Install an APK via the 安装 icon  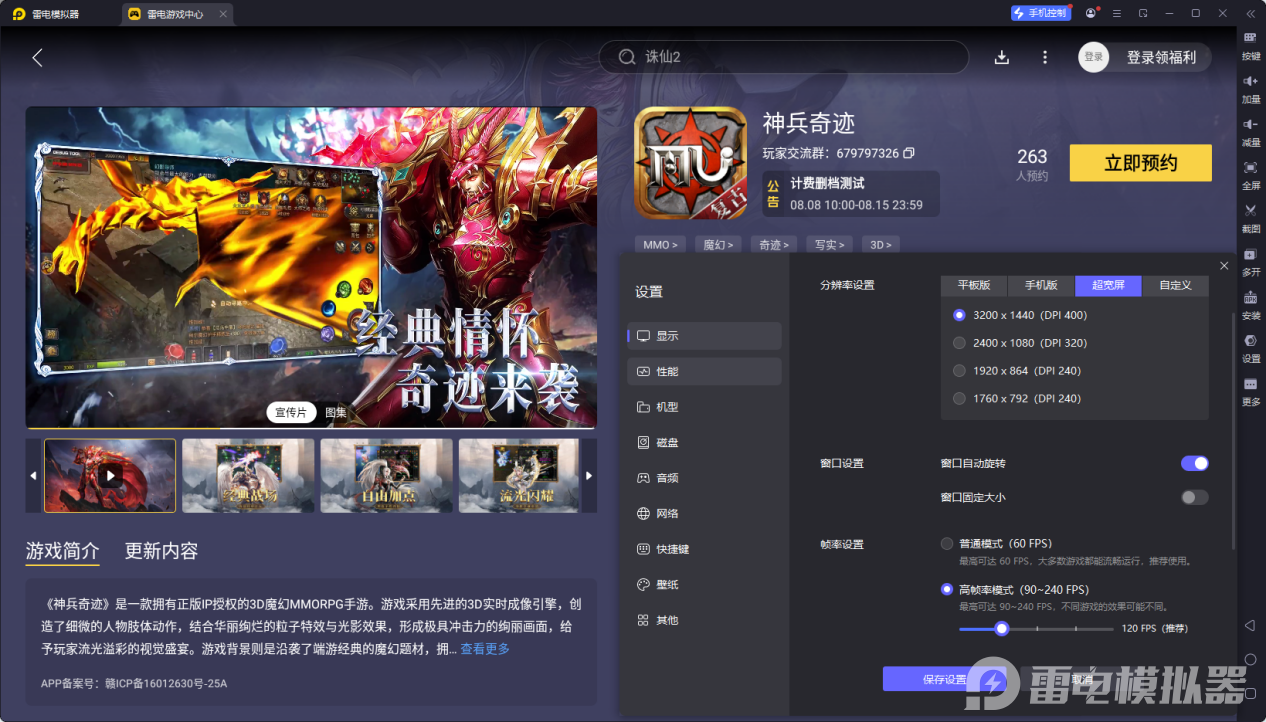click(x=1250, y=303)
